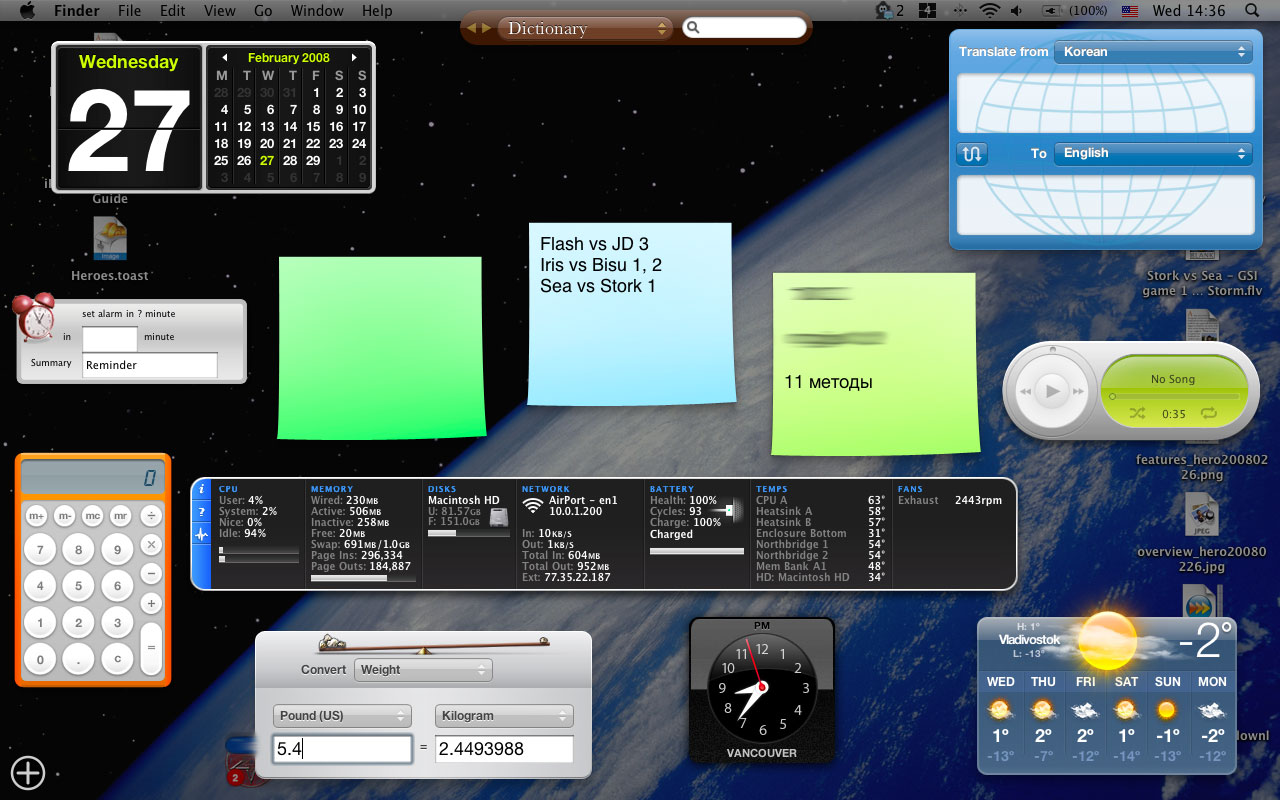This screenshot has height=800, width=1280.
Task: Open the Translate from Korean dropdown
Action: coord(1153,52)
